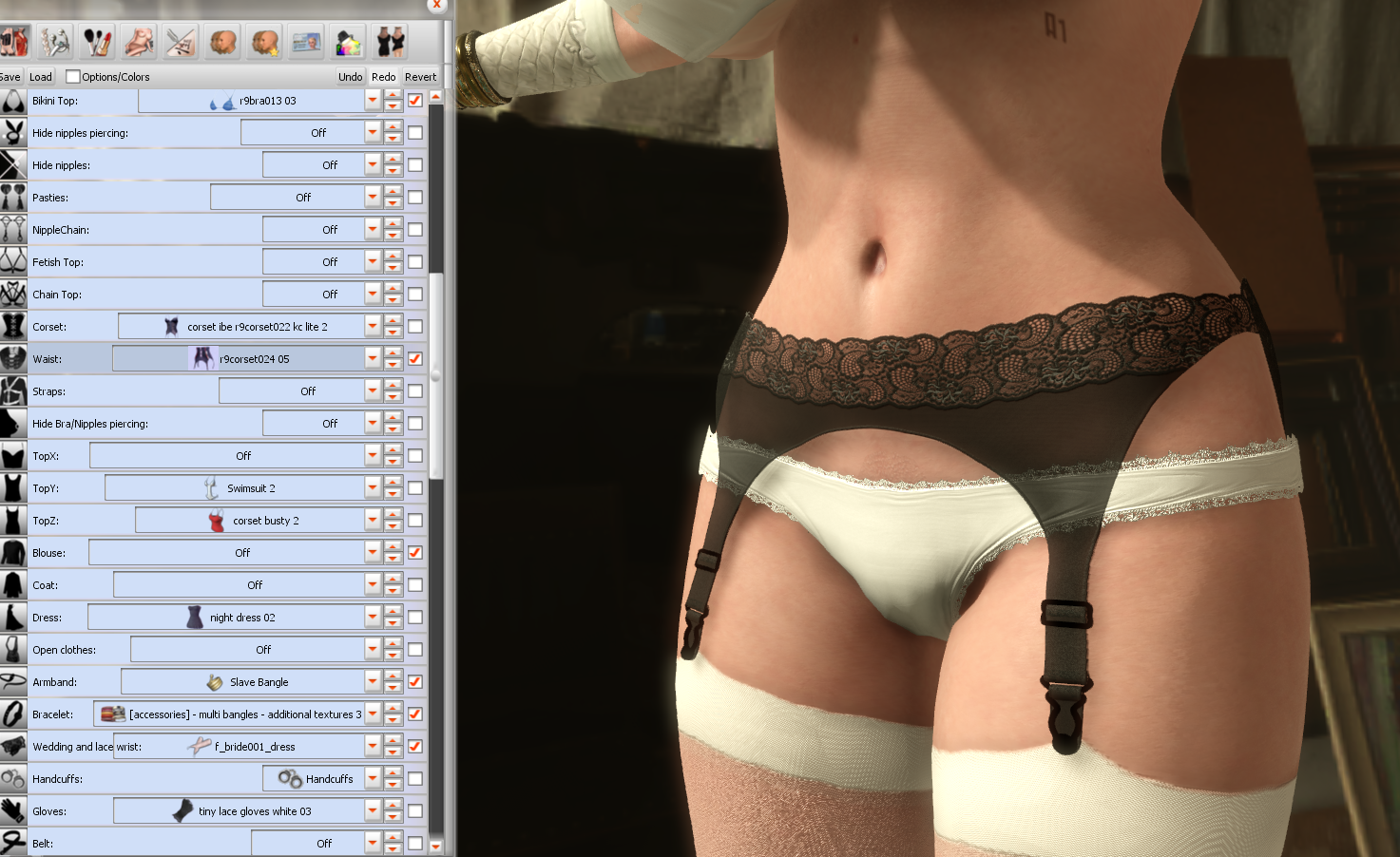Click the Waist row category icon

[x=13, y=358]
